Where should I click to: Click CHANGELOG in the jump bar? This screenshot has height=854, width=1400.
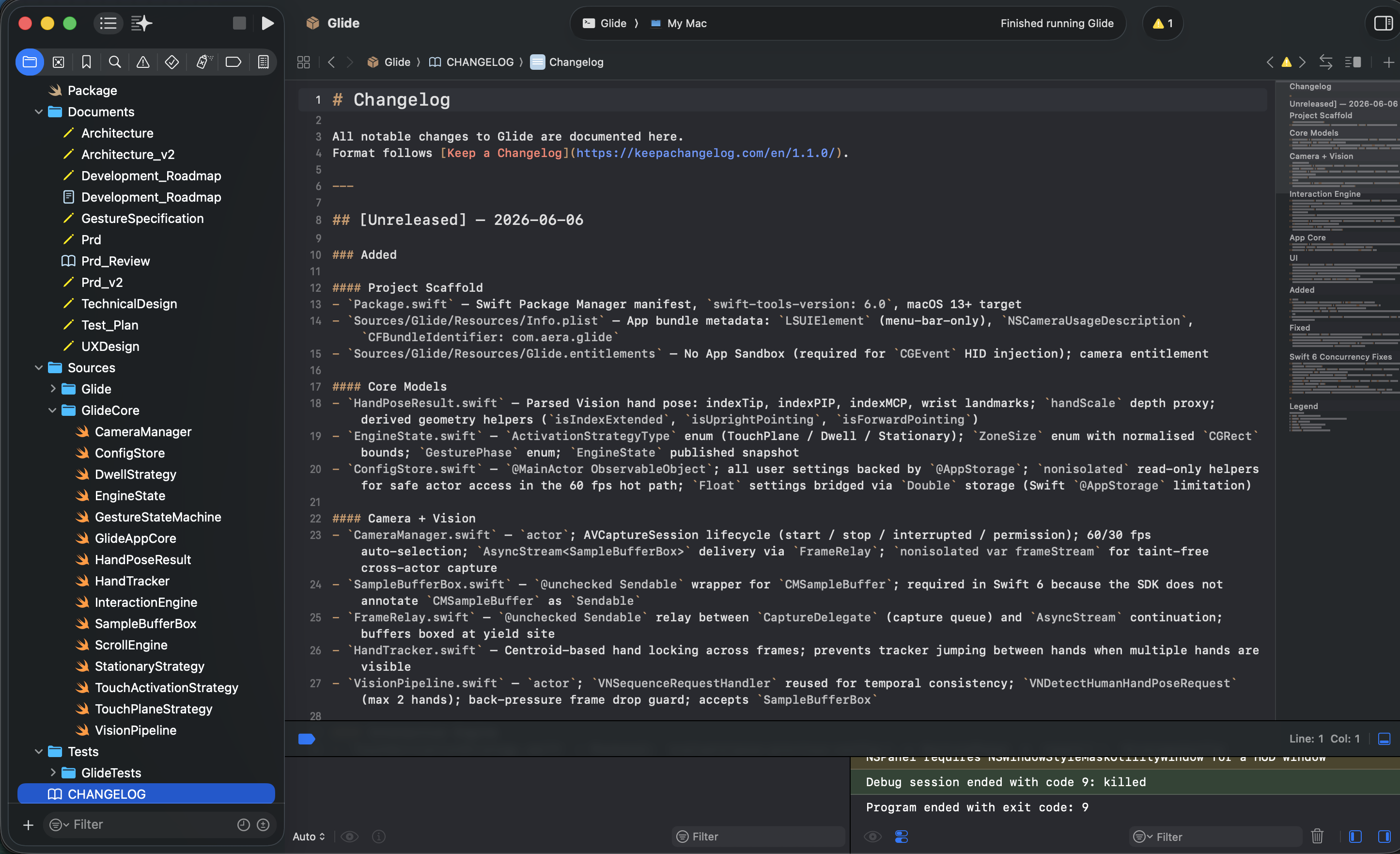pos(471,62)
